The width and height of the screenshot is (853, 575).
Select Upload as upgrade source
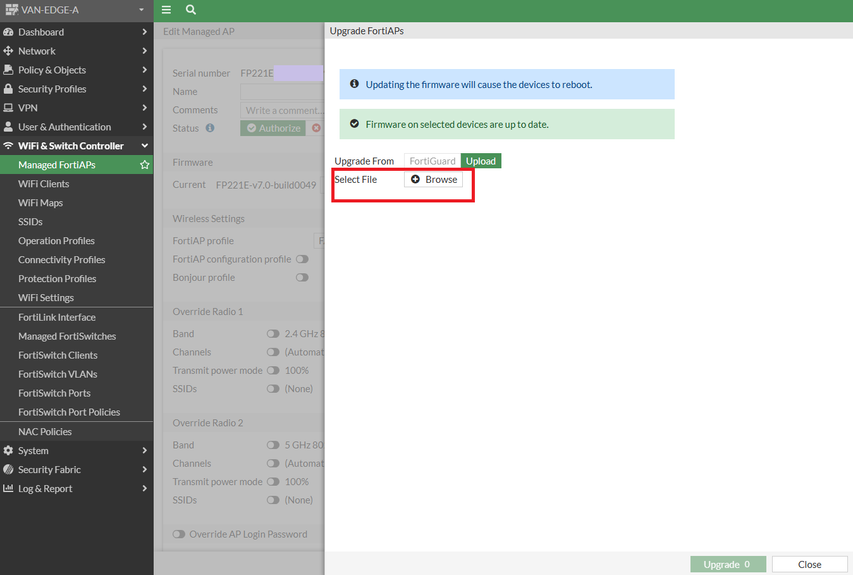click(x=481, y=161)
